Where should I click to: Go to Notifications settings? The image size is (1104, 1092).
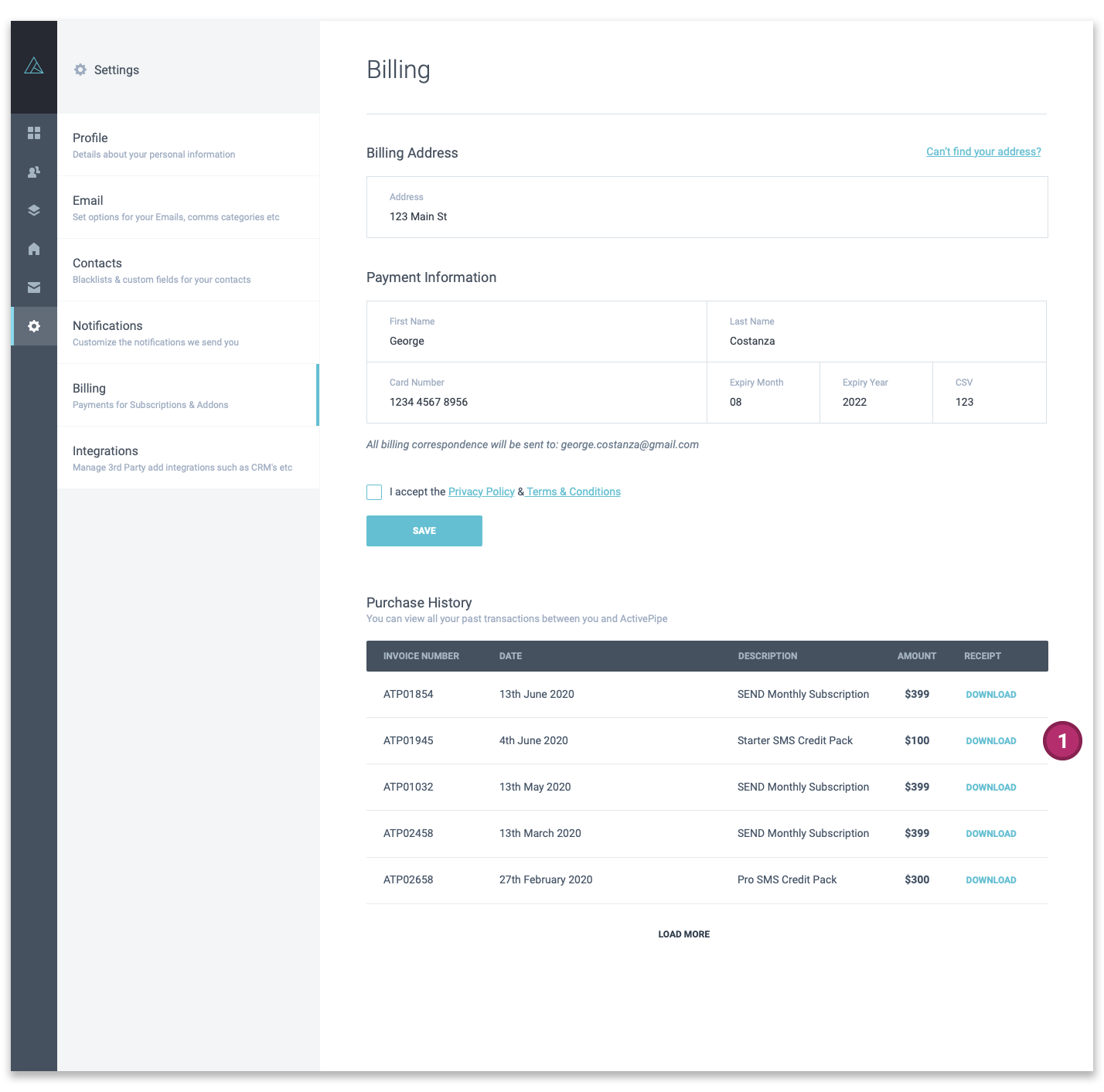(x=188, y=332)
